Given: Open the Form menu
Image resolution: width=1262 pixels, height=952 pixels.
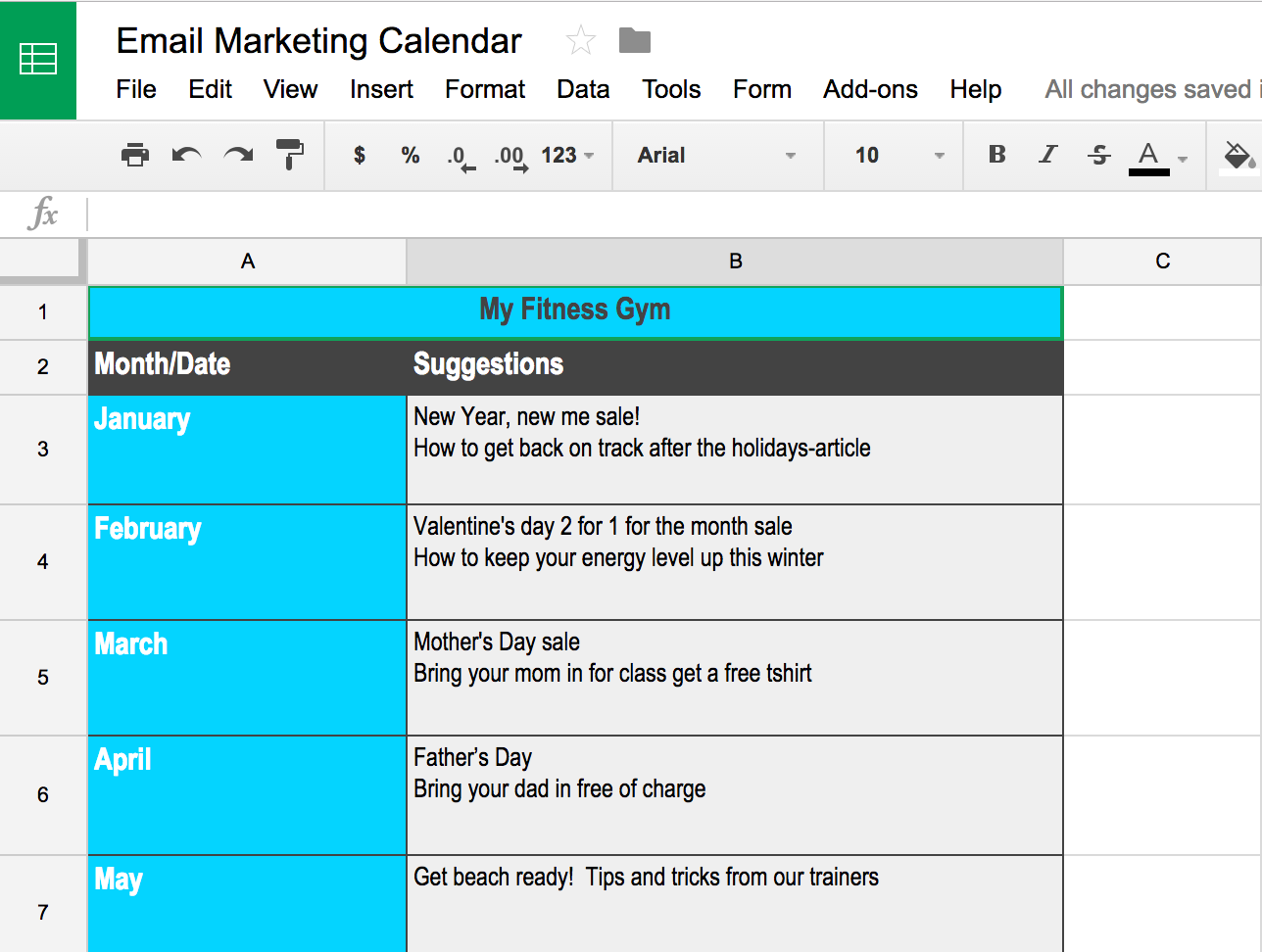Looking at the screenshot, I should point(762,89).
